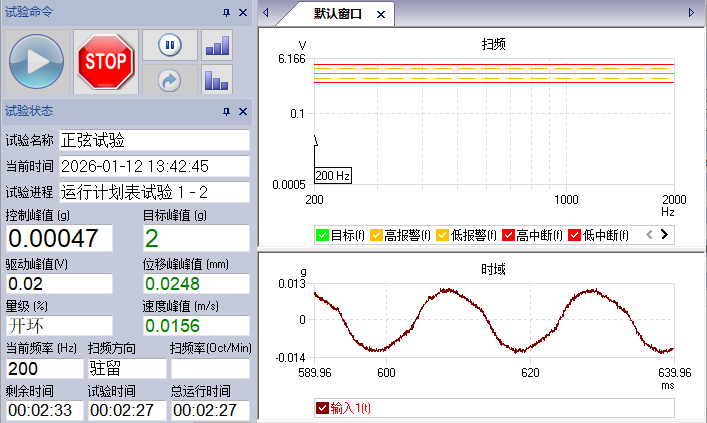Toggle the 低中断(f) legend checkbox
The width and height of the screenshot is (707, 423).
(x=575, y=235)
